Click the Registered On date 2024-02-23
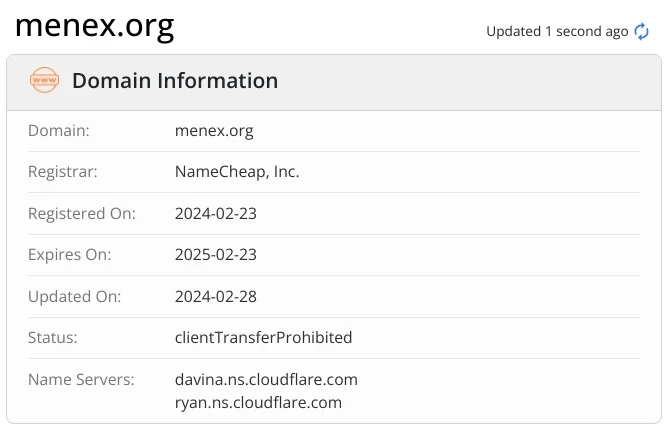The width and height of the screenshot is (671, 428). [216, 214]
